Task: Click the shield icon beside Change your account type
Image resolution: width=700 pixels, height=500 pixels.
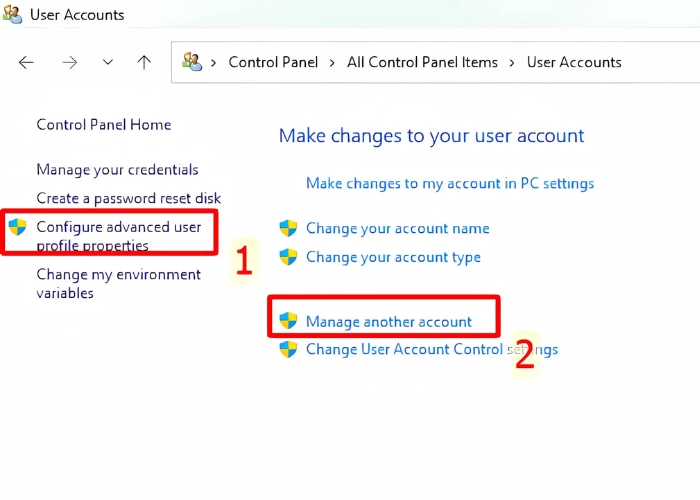Action: click(288, 257)
